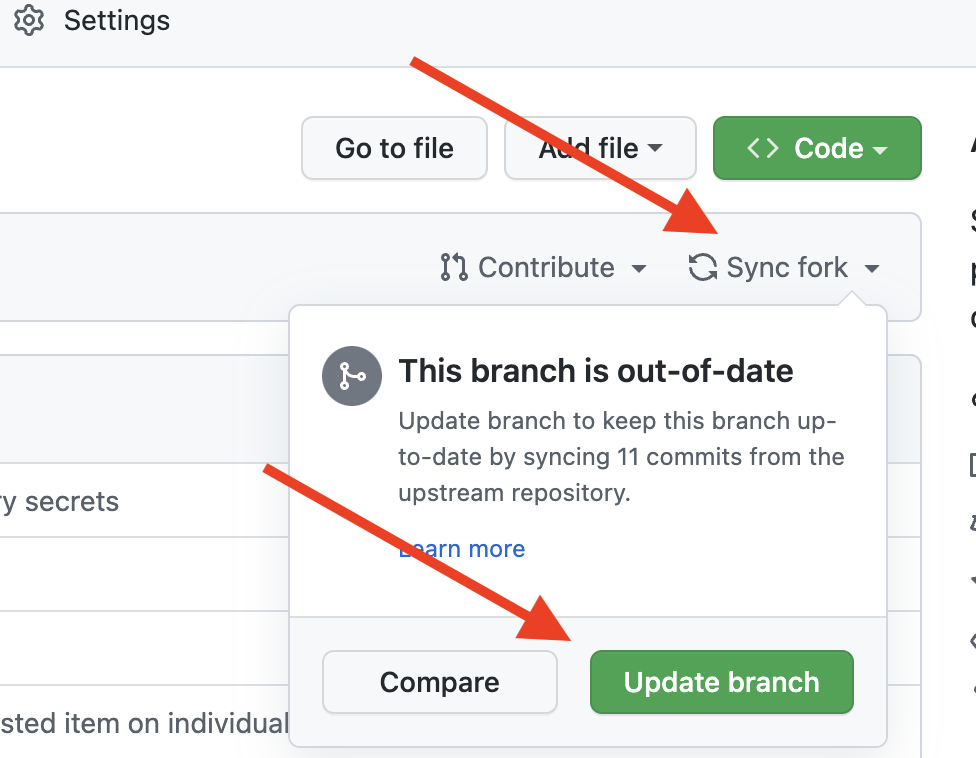Click the Settings gear icon

[x=29, y=20]
